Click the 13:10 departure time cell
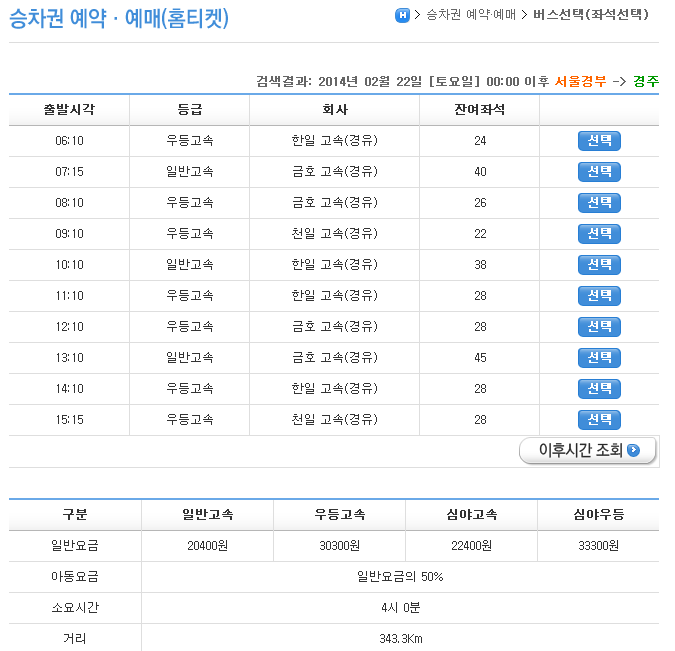 [69, 358]
